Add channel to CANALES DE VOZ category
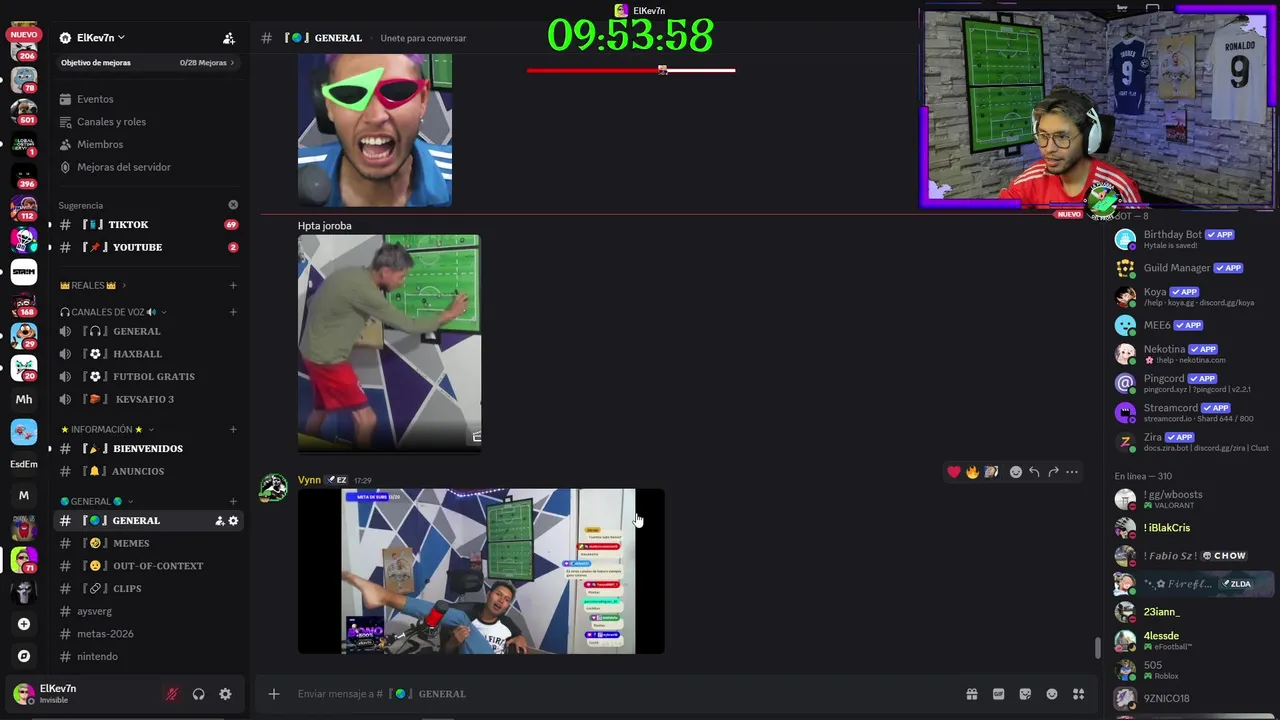This screenshot has height=720, width=1280. coord(233,312)
